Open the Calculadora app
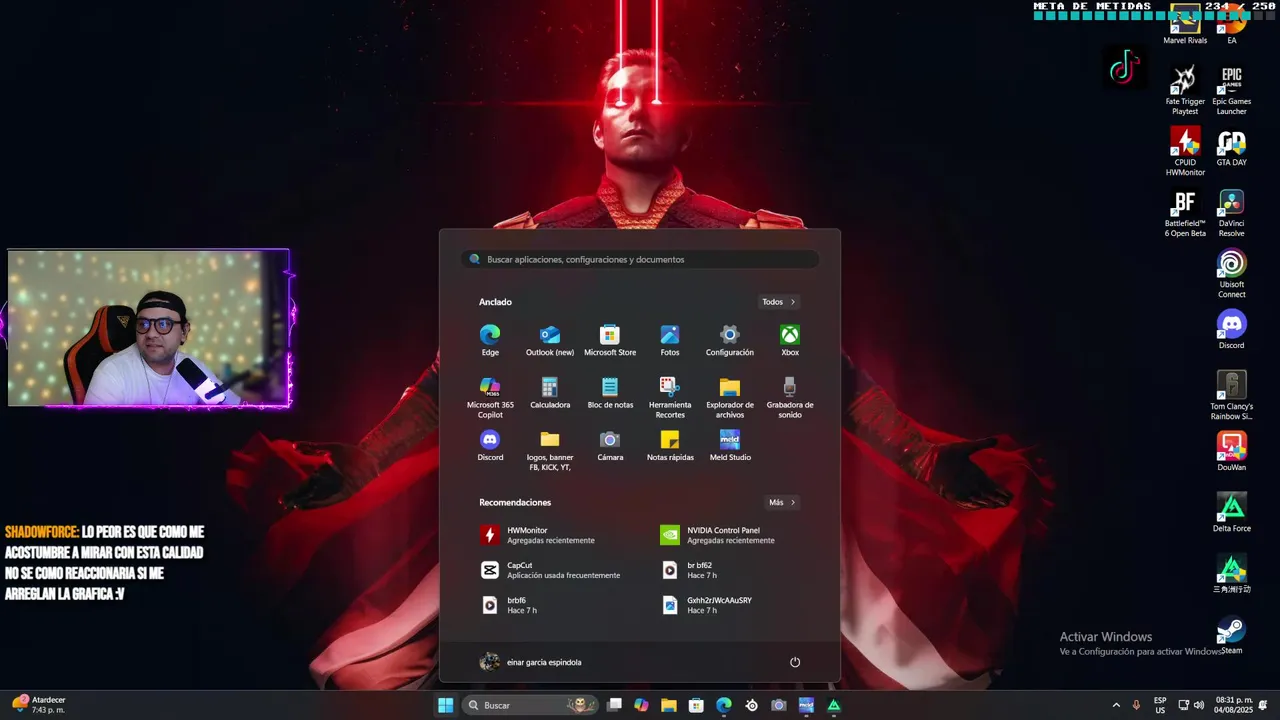 click(x=550, y=393)
